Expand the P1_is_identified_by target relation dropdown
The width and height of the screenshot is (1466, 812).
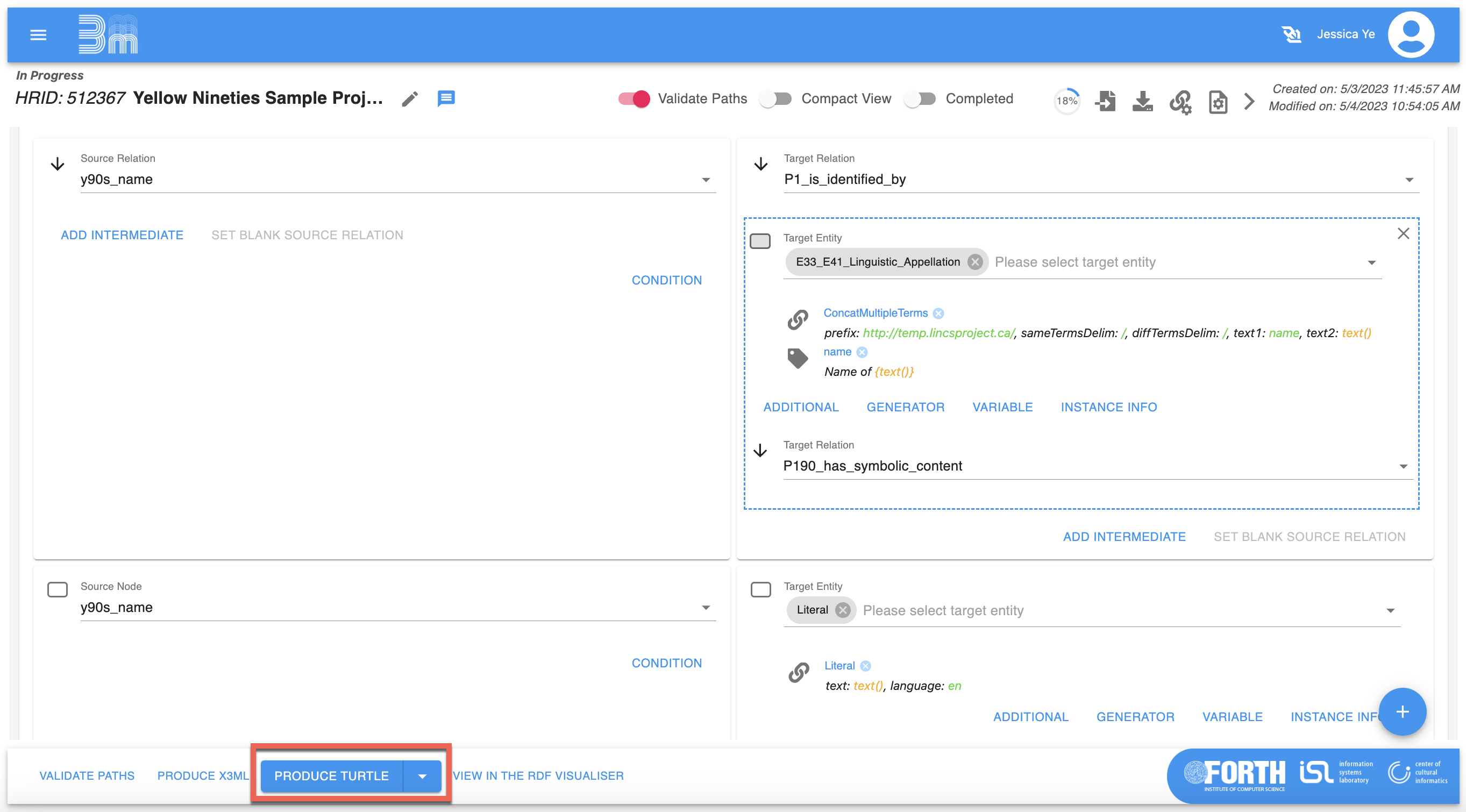[1409, 180]
